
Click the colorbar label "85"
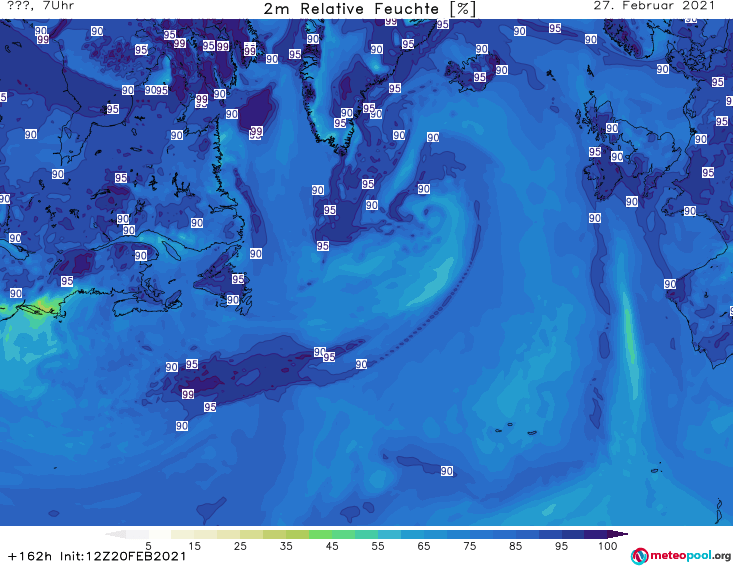coord(515,546)
